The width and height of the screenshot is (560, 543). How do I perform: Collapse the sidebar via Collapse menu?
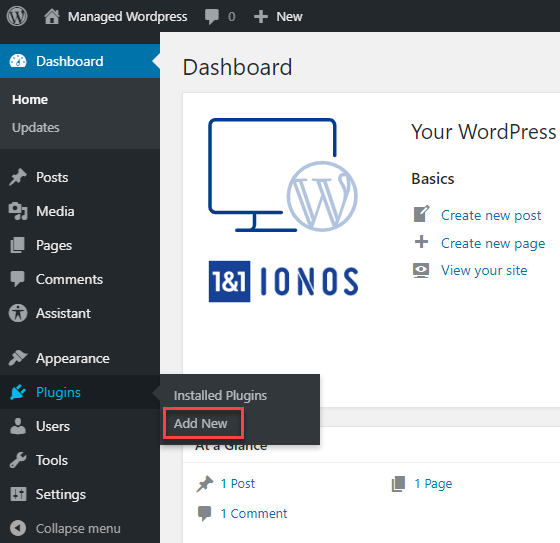coord(78,528)
